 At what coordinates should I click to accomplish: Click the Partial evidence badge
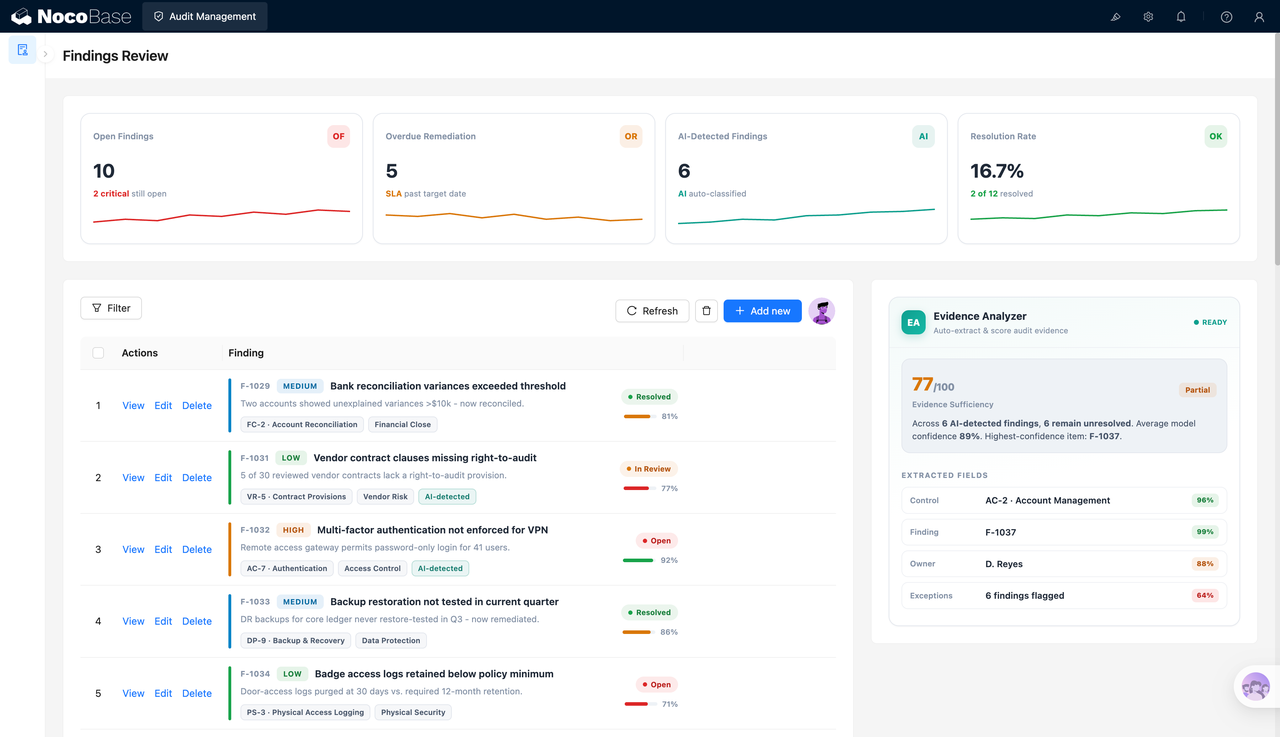click(x=1197, y=390)
